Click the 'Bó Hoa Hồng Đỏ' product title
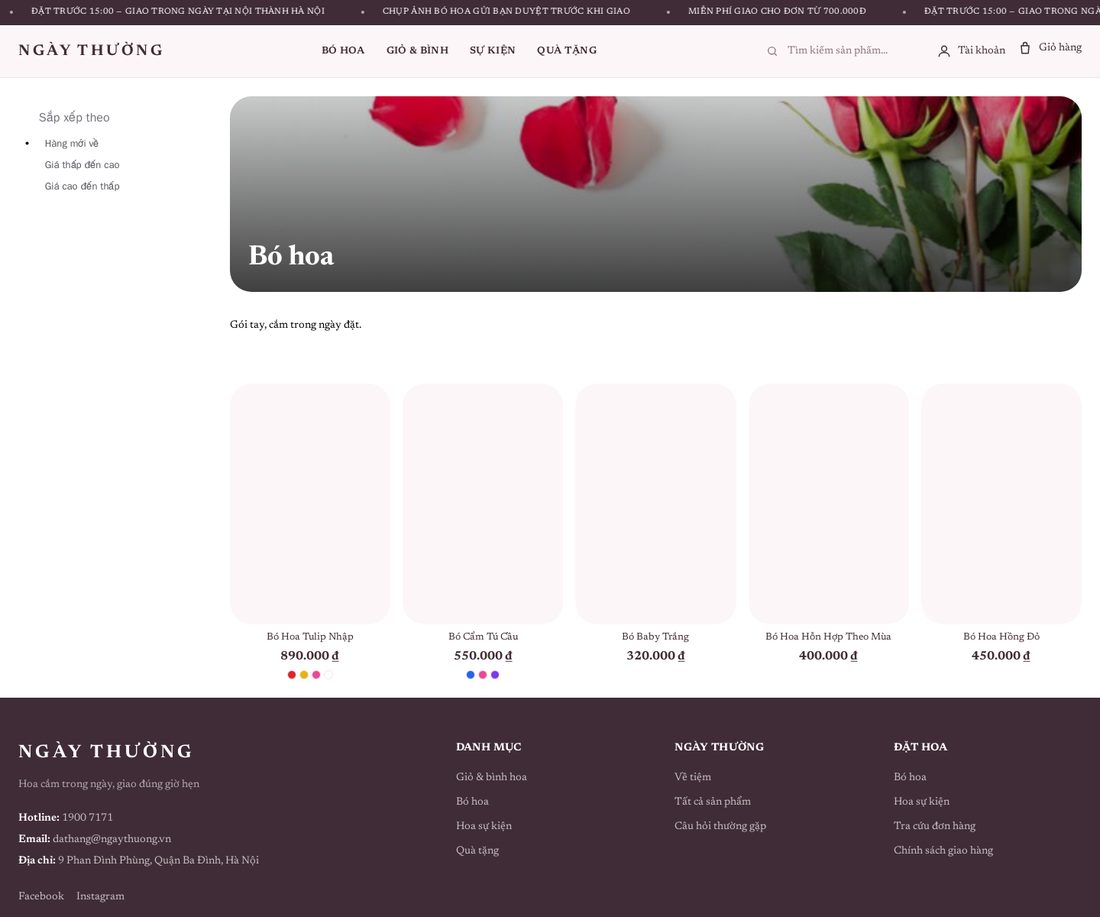This screenshot has width=1100, height=917. [x=1002, y=636]
